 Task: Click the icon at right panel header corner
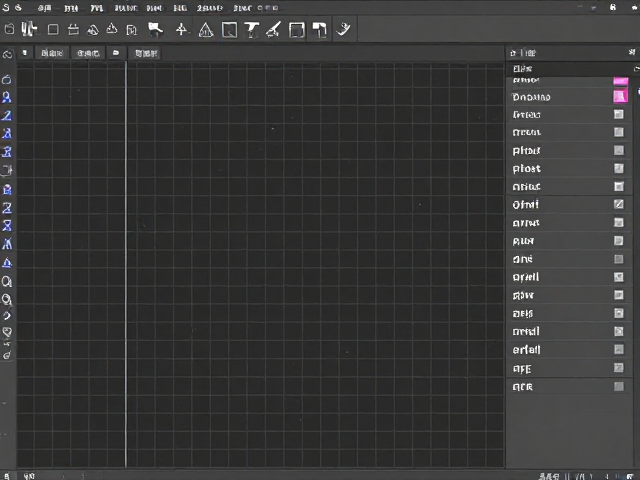pyautogui.click(x=632, y=52)
